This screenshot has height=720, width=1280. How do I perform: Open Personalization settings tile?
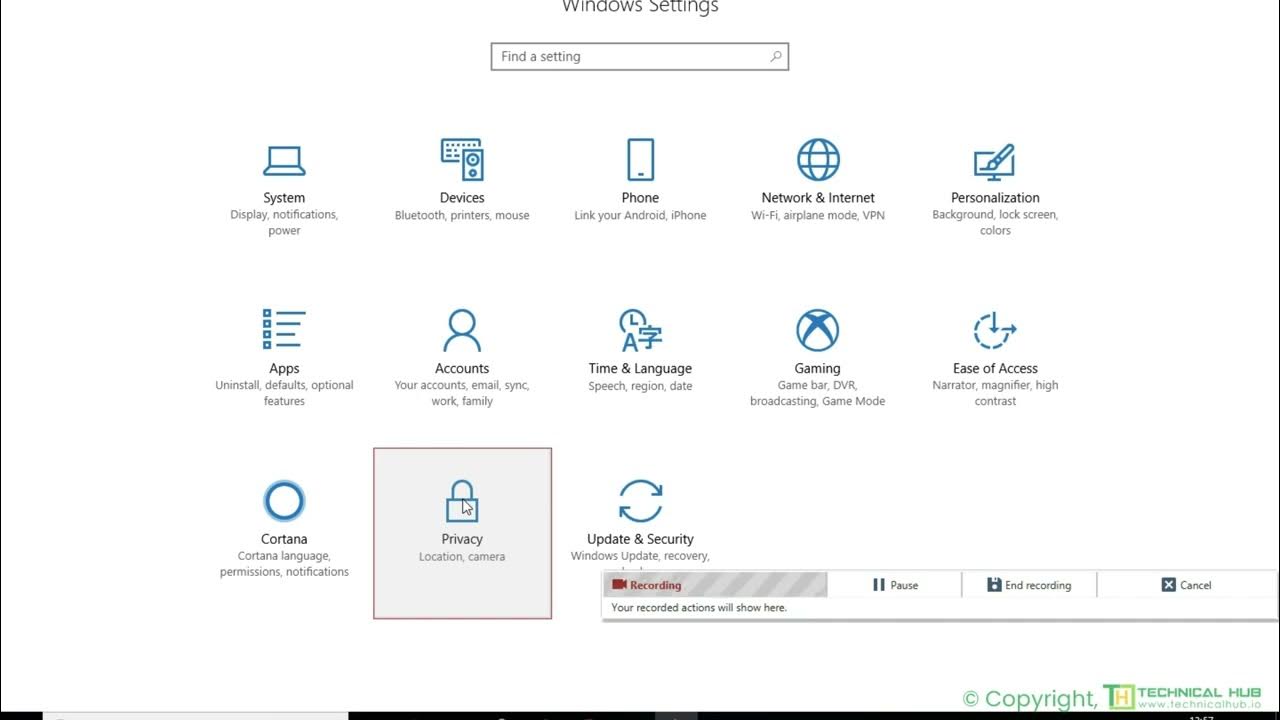(995, 188)
